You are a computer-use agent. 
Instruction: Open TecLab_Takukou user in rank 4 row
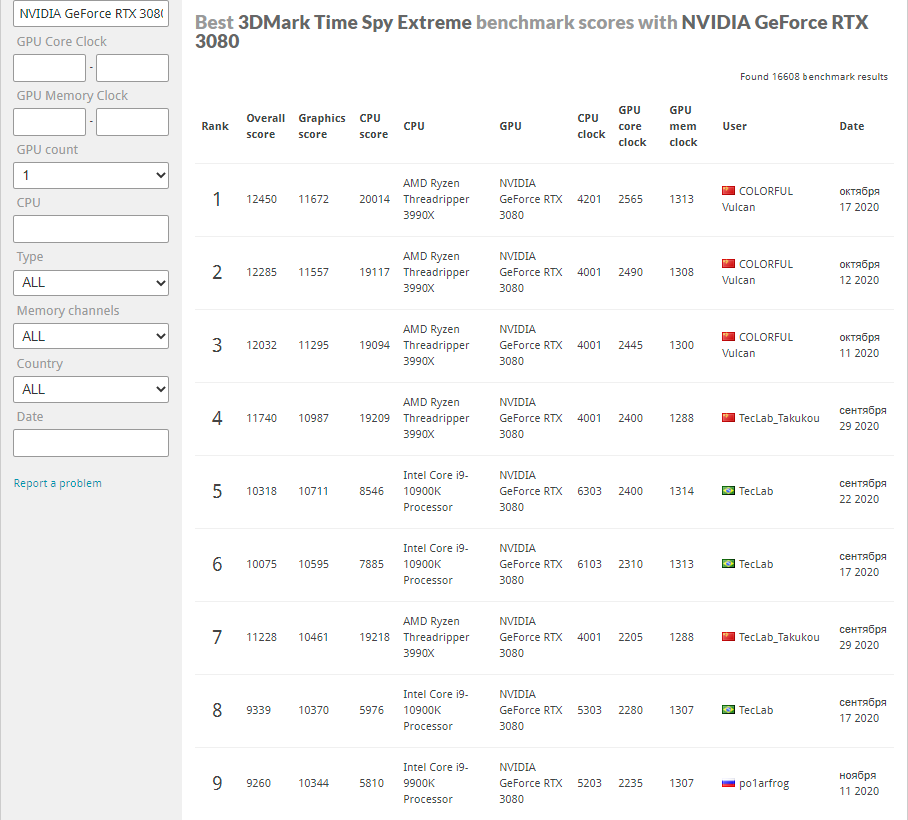(x=779, y=418)
